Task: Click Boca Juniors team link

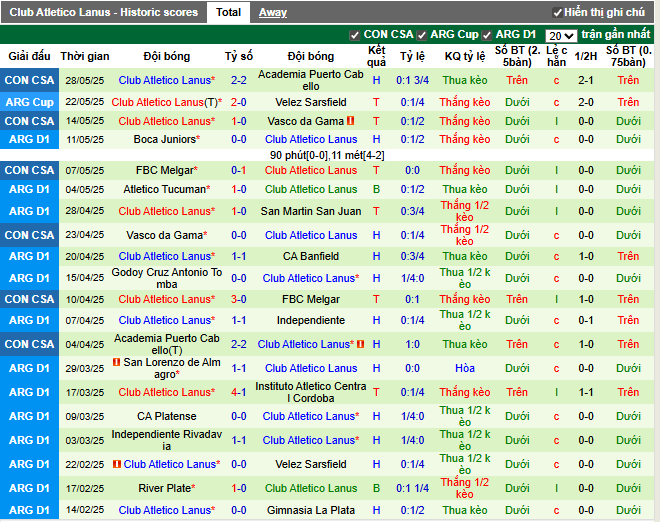Action: (165, 139)
